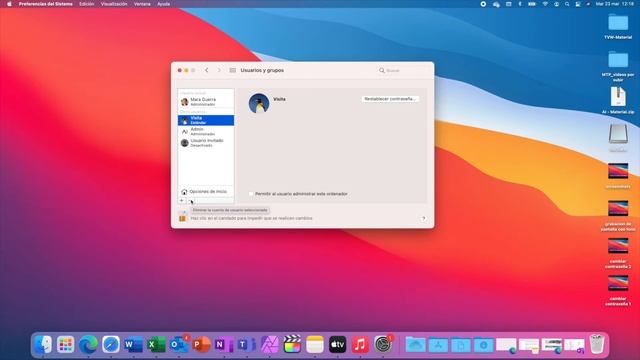This screenshot has height=360, width=640.
Task: Click the Bluetooth icon in menu bar
Action: pos(520,4)
